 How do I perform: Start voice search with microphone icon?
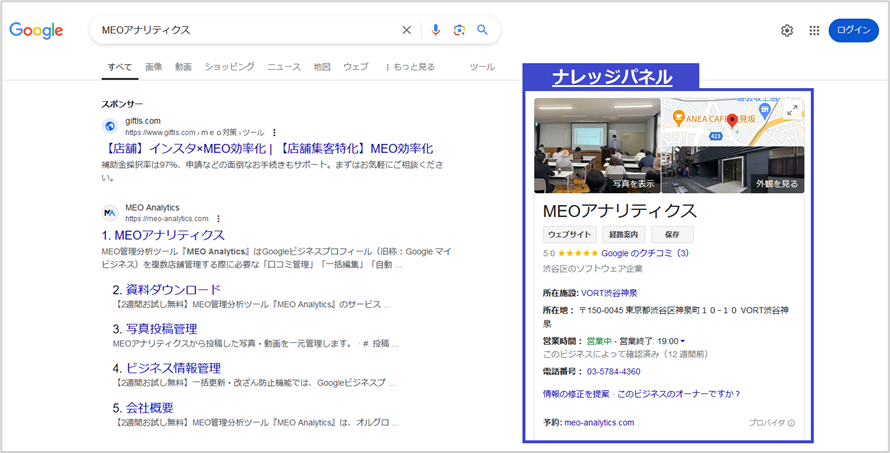(x=435, y=30)
